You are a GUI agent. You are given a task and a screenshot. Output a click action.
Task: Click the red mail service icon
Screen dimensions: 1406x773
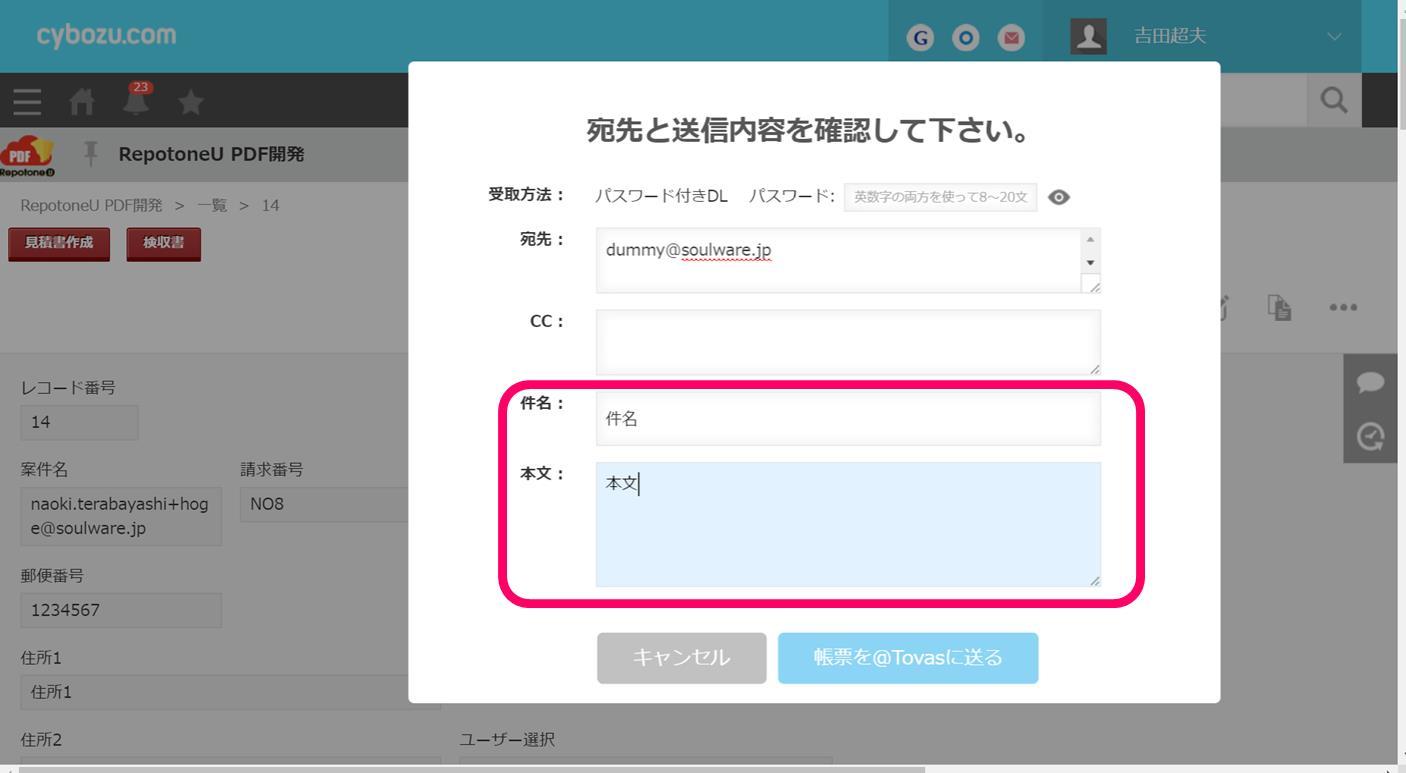point(1013,37)
